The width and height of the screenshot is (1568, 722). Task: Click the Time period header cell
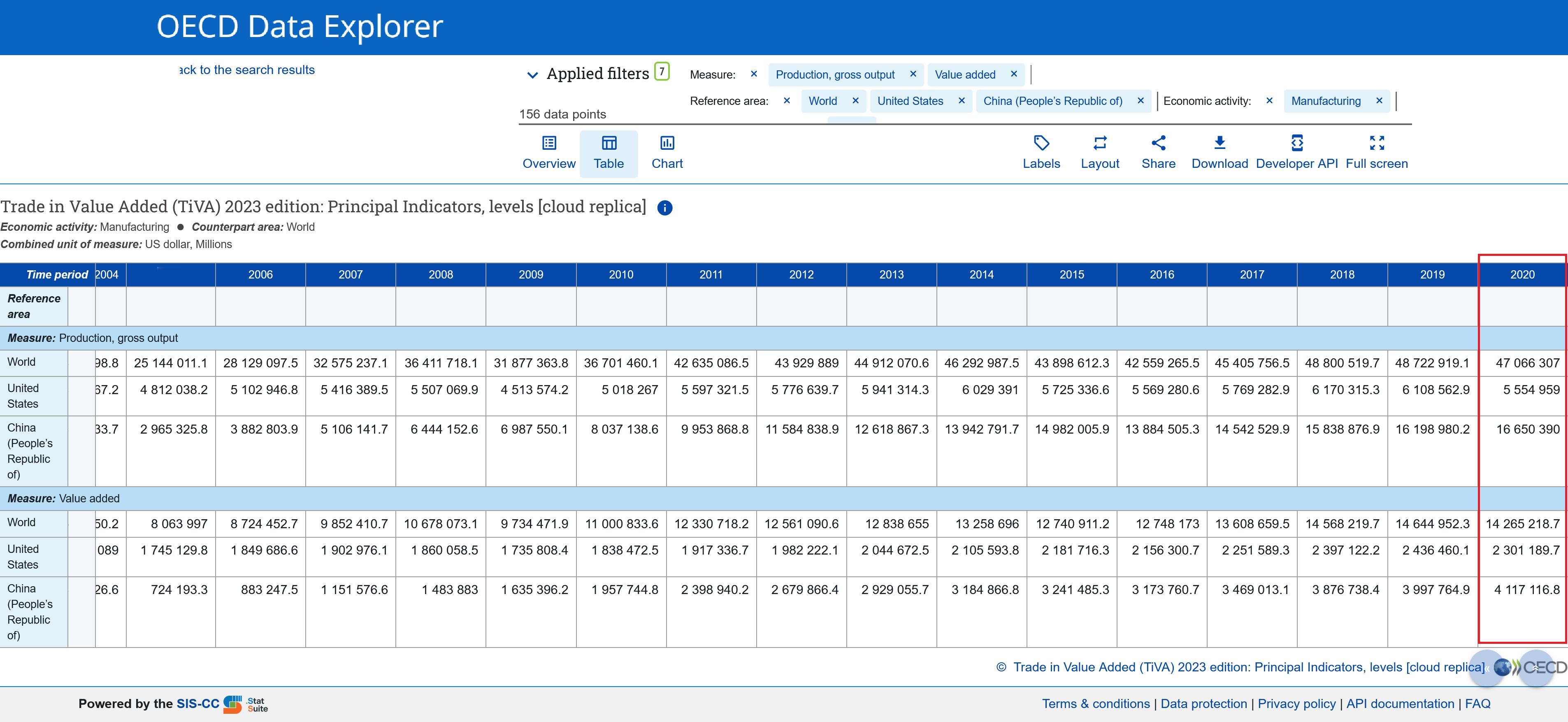47,274
